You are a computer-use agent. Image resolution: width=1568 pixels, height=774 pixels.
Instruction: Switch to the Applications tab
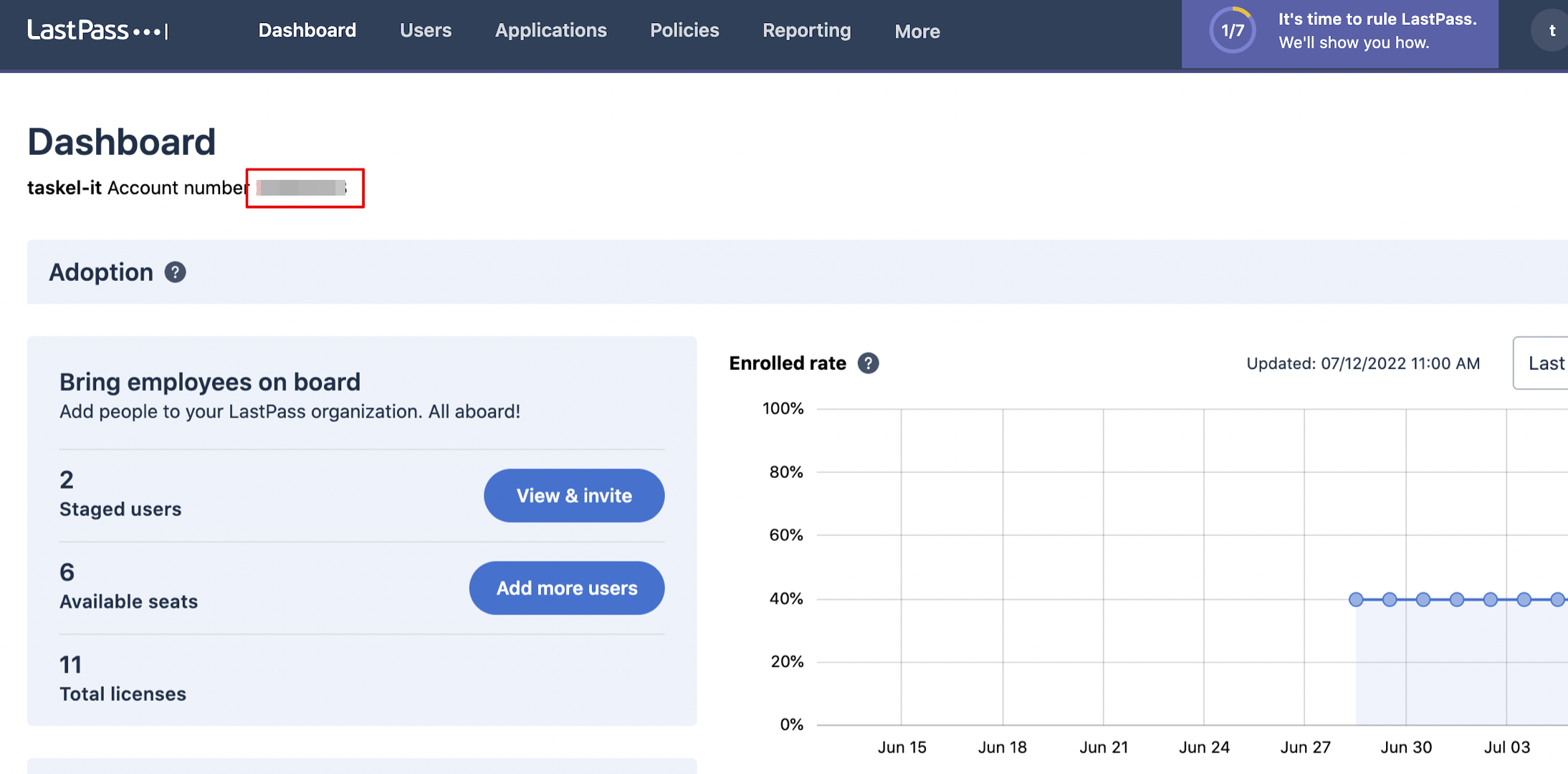550,31
